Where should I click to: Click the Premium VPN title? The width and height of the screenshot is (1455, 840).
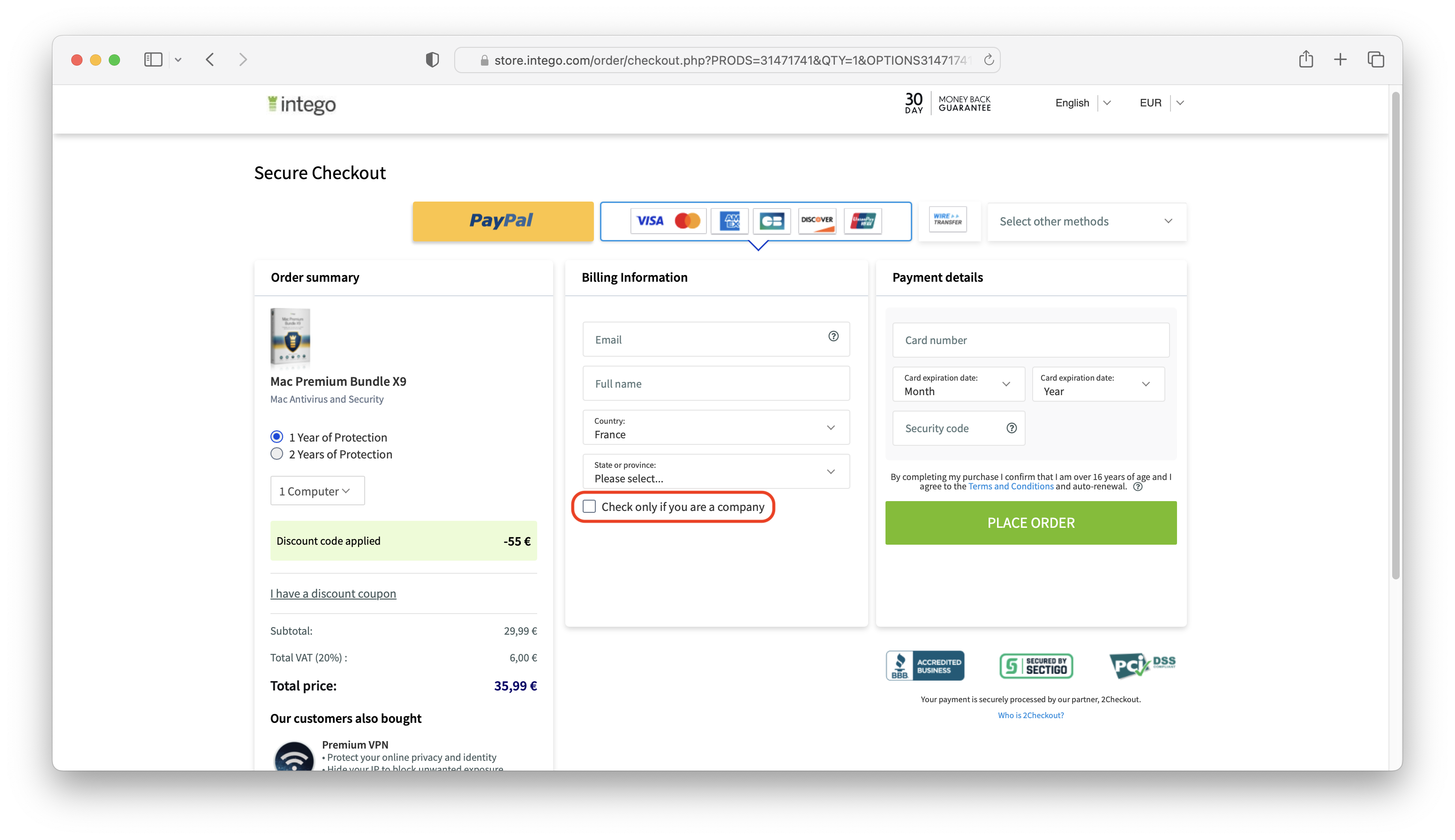(x=355, y=744)
